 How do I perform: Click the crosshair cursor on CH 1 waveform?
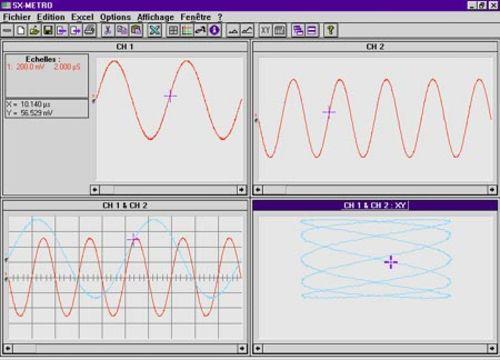(x=170, y=96)
